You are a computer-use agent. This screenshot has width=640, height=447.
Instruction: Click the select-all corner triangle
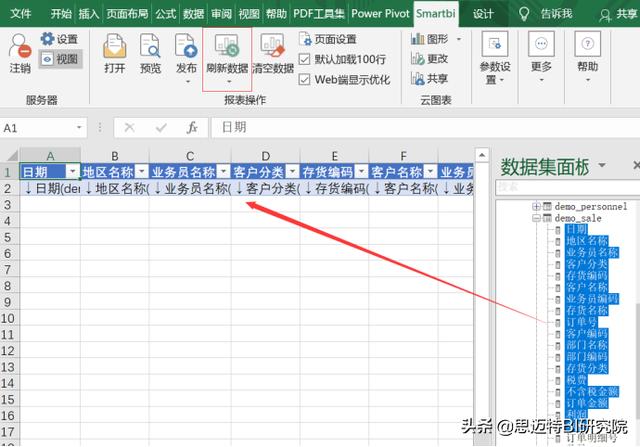click(11, 156)
